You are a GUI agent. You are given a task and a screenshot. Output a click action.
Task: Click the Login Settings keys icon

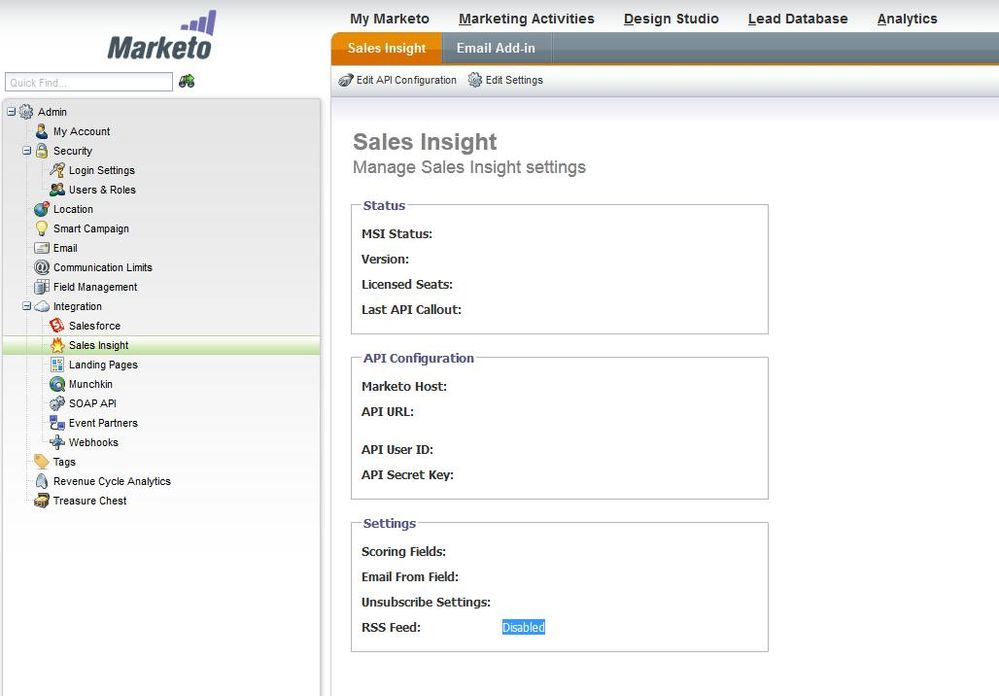tap(57, 170)
